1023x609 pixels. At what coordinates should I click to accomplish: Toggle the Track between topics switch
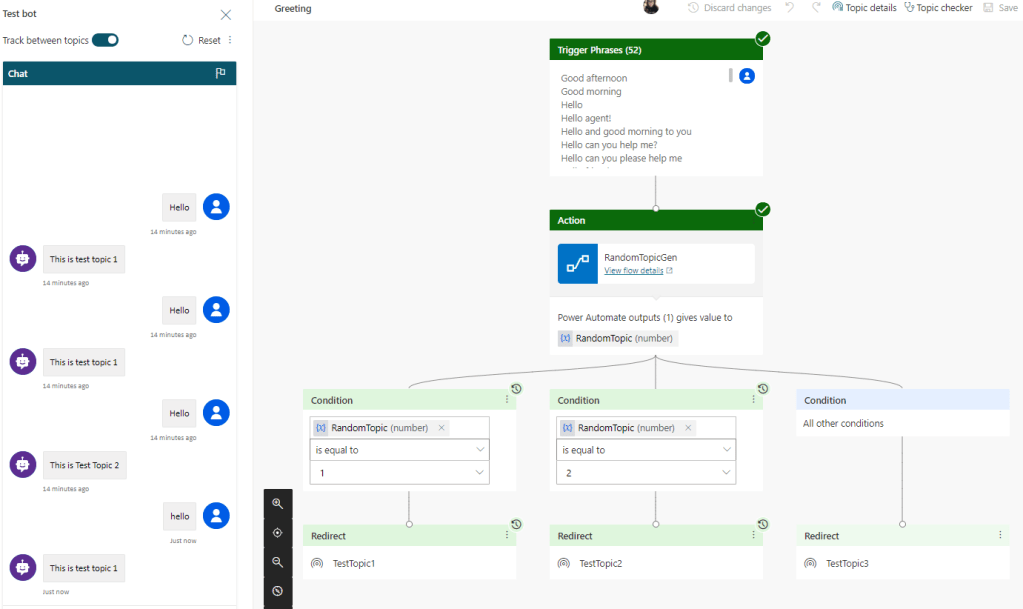coord(105,40)
